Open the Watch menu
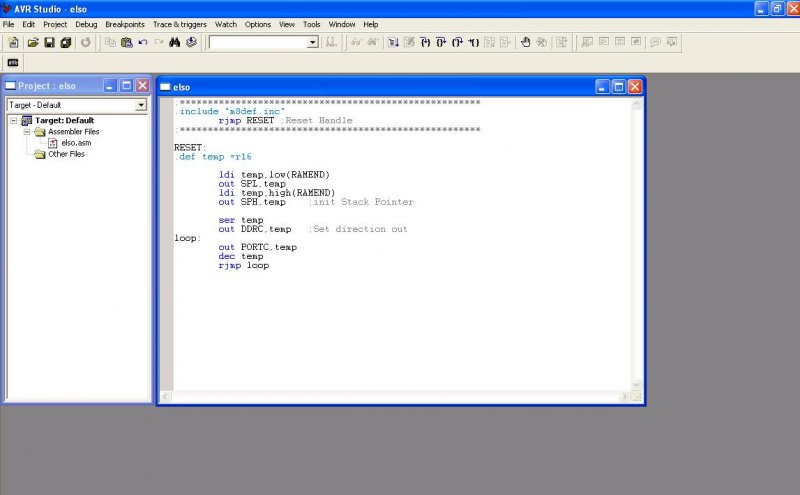Screen dimensions: 800x495 click(226, 24)
